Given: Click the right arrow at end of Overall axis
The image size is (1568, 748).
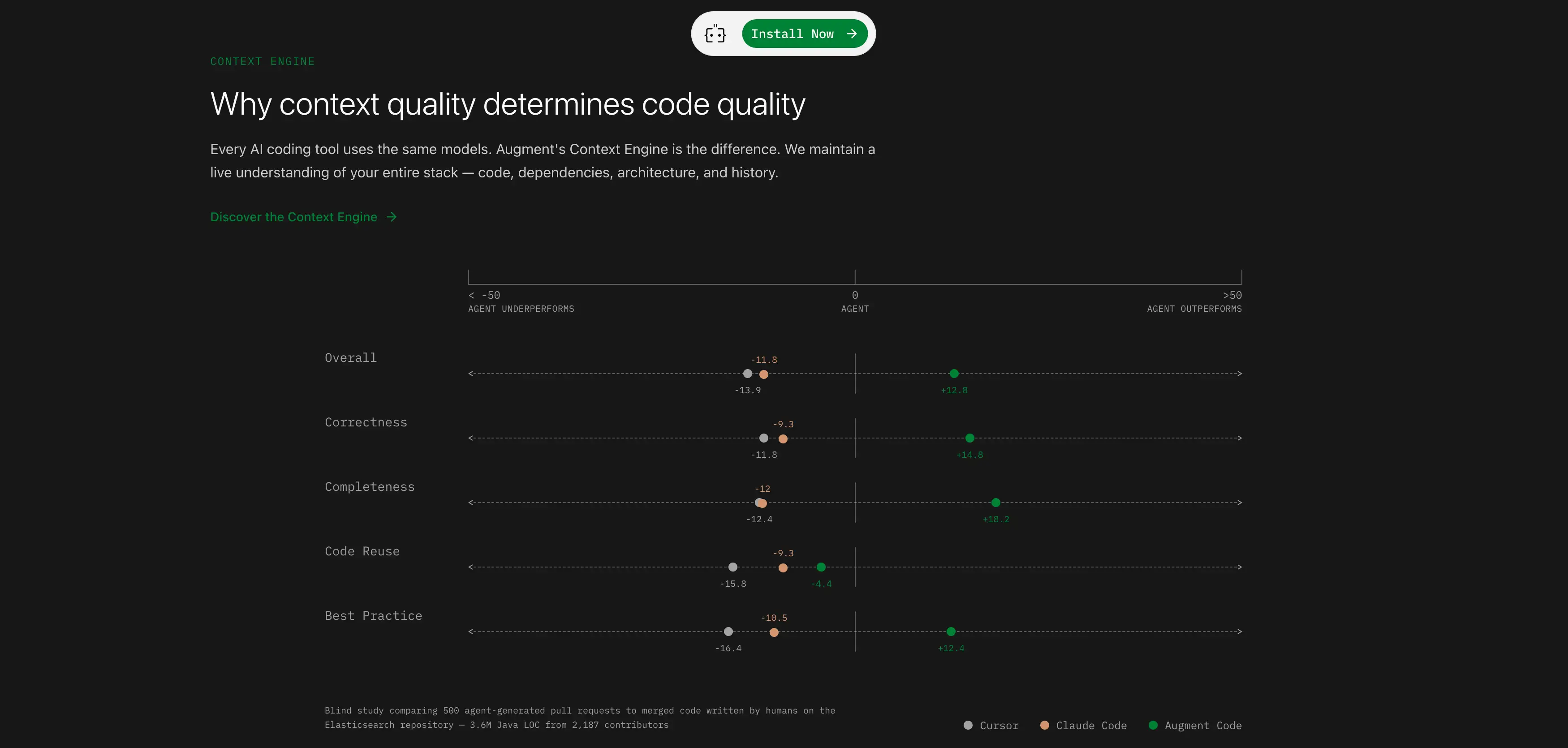Looking at the screenshot, I should 1239,374.
